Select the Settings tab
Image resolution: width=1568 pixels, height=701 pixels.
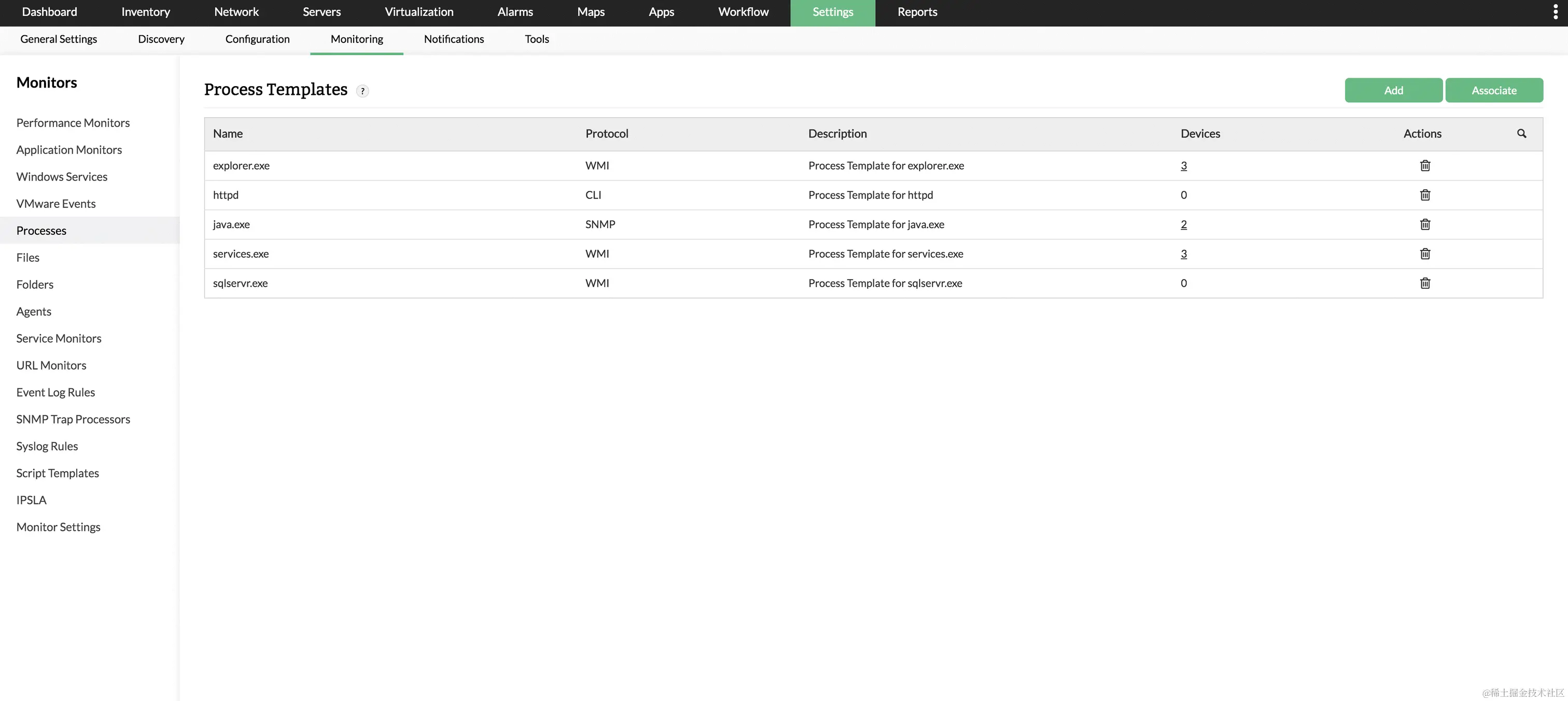(833, 12)
